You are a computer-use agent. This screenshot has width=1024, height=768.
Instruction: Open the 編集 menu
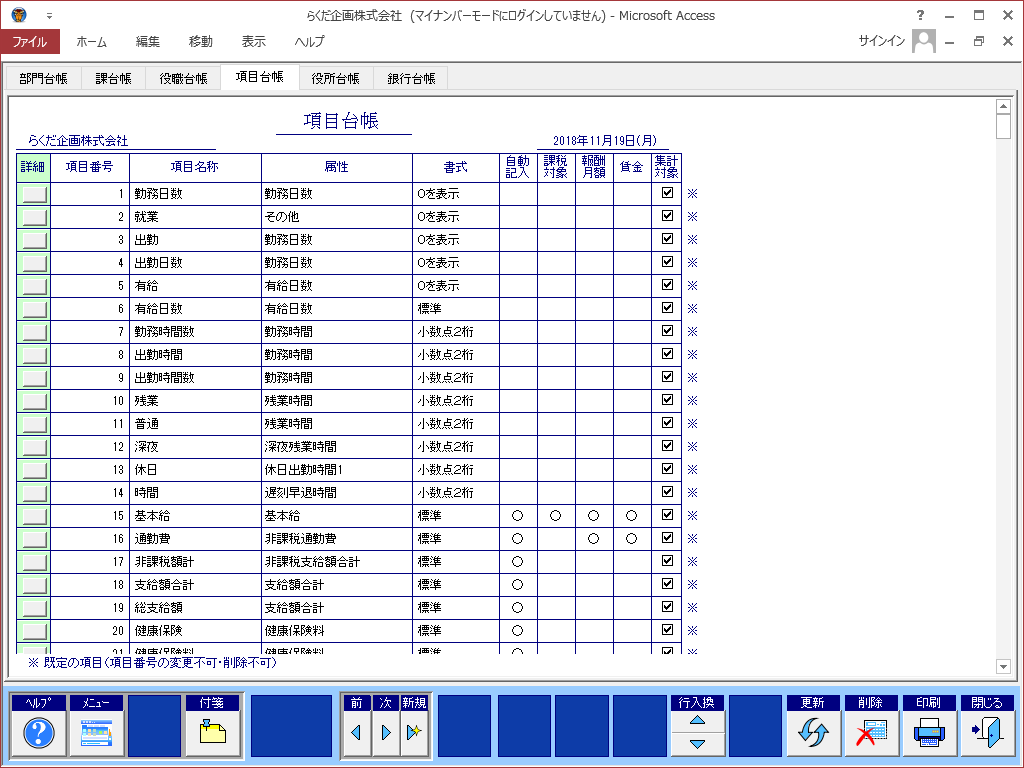pyautogui.click(x=148, y=42)
